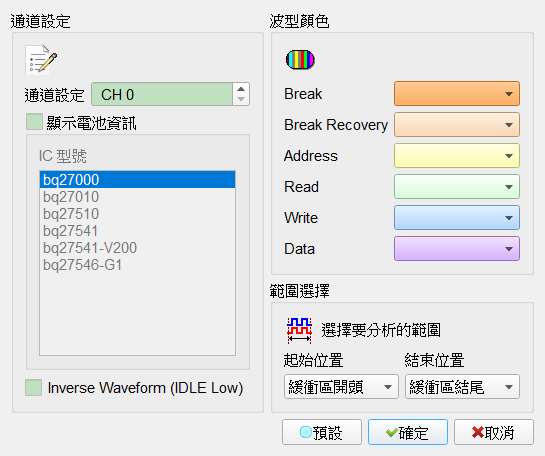Enable the 顯示電池資訊 checkbox
Image resolution: width=545 pixels, height=456 pixels.
pyautogui.click(x=34, y=122)
